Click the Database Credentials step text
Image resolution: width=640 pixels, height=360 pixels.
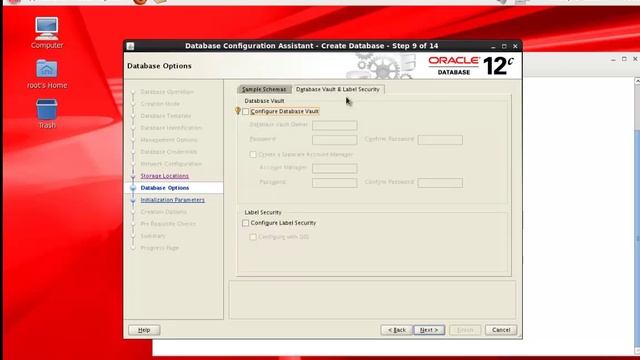tap(169, 152)
